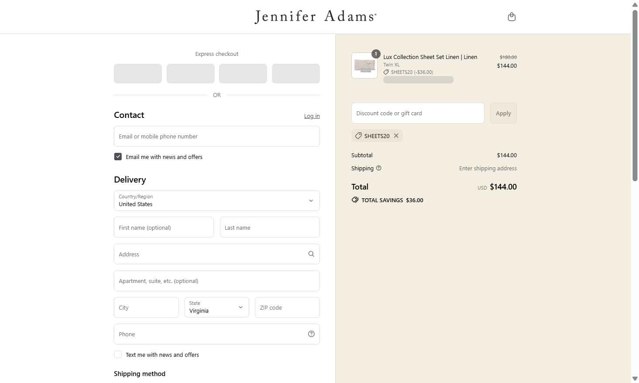
Task: Click the first express checkout button
Action: tap(138, 73)
